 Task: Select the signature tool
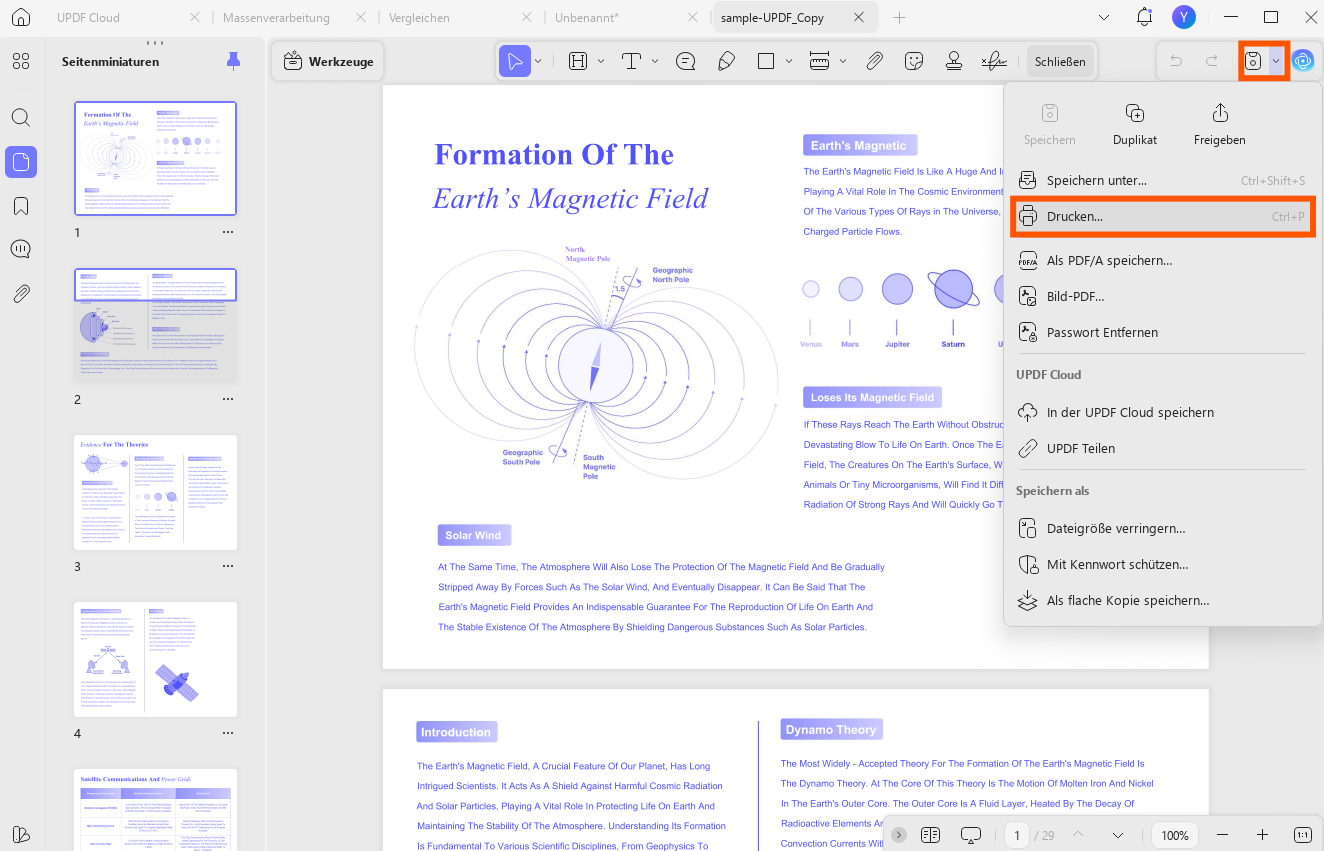(994, 61)
